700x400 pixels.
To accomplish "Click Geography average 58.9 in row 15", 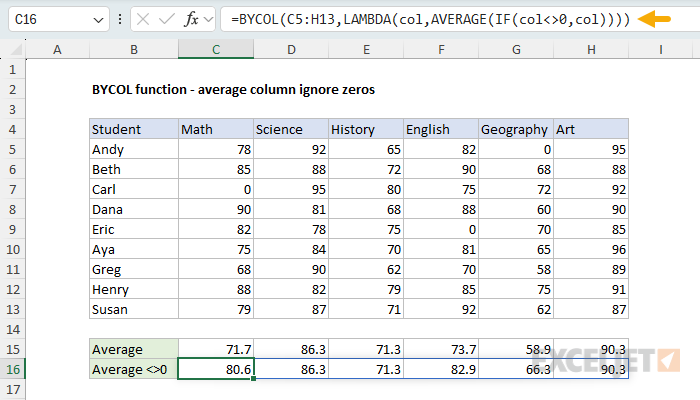I will (x=516, y=349).
